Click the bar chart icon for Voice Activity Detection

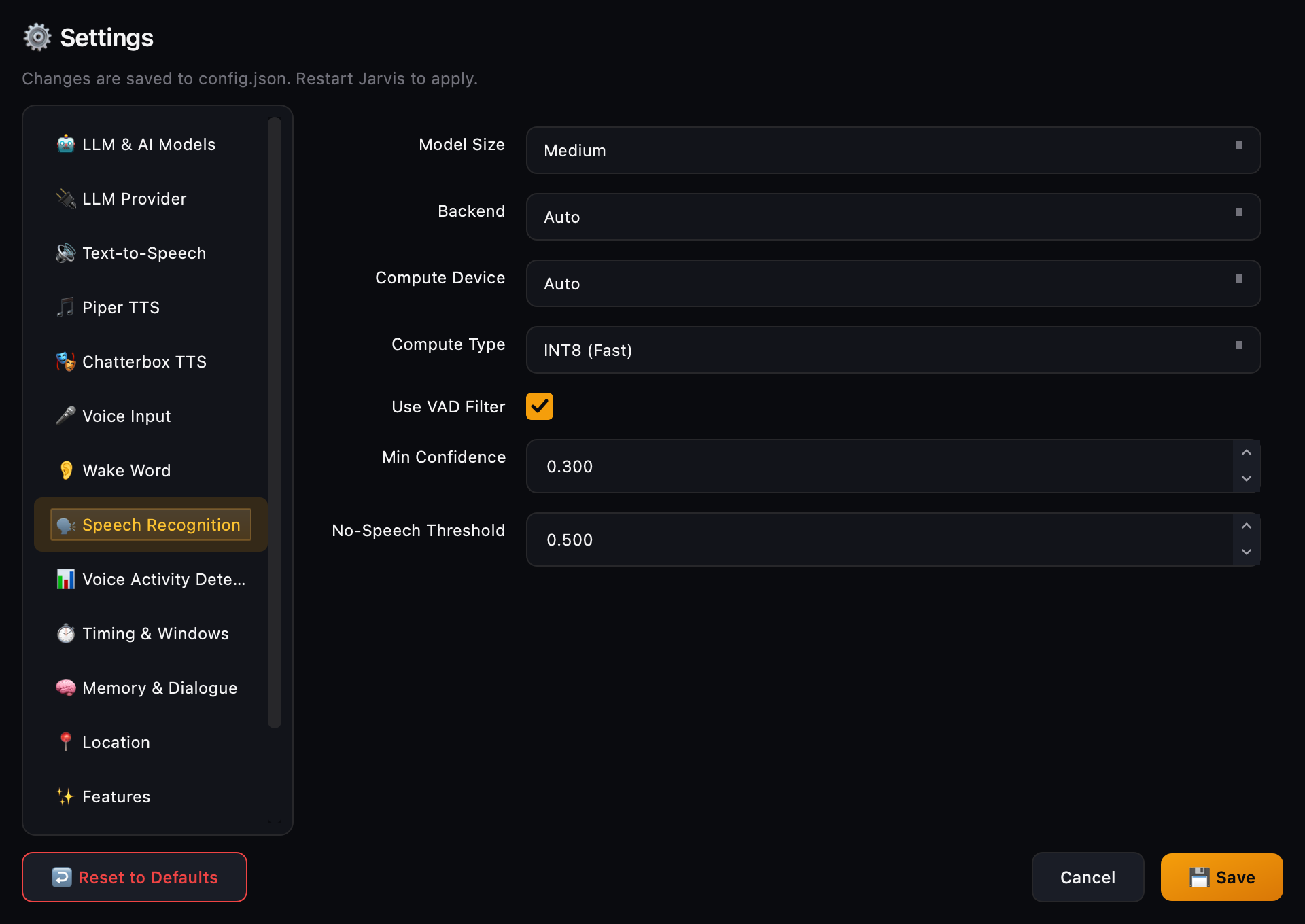click(65, 579)
